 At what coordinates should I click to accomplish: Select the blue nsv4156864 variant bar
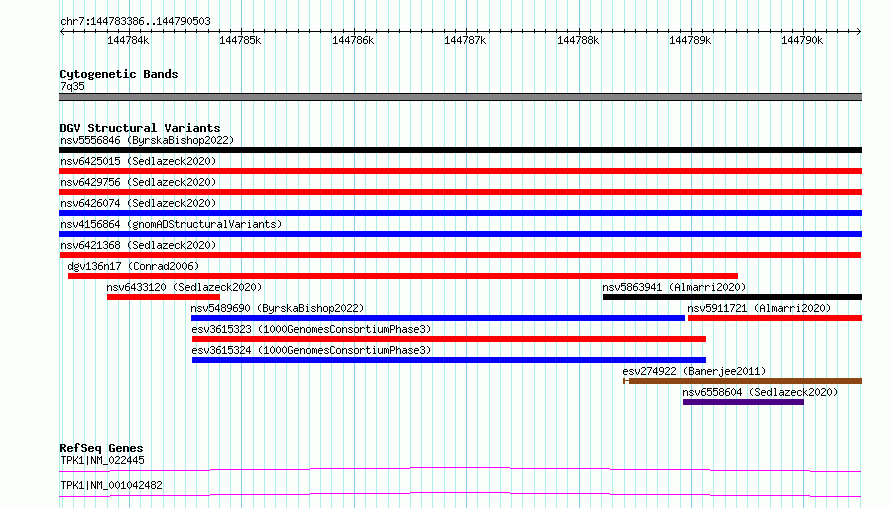tap(460, 234)
